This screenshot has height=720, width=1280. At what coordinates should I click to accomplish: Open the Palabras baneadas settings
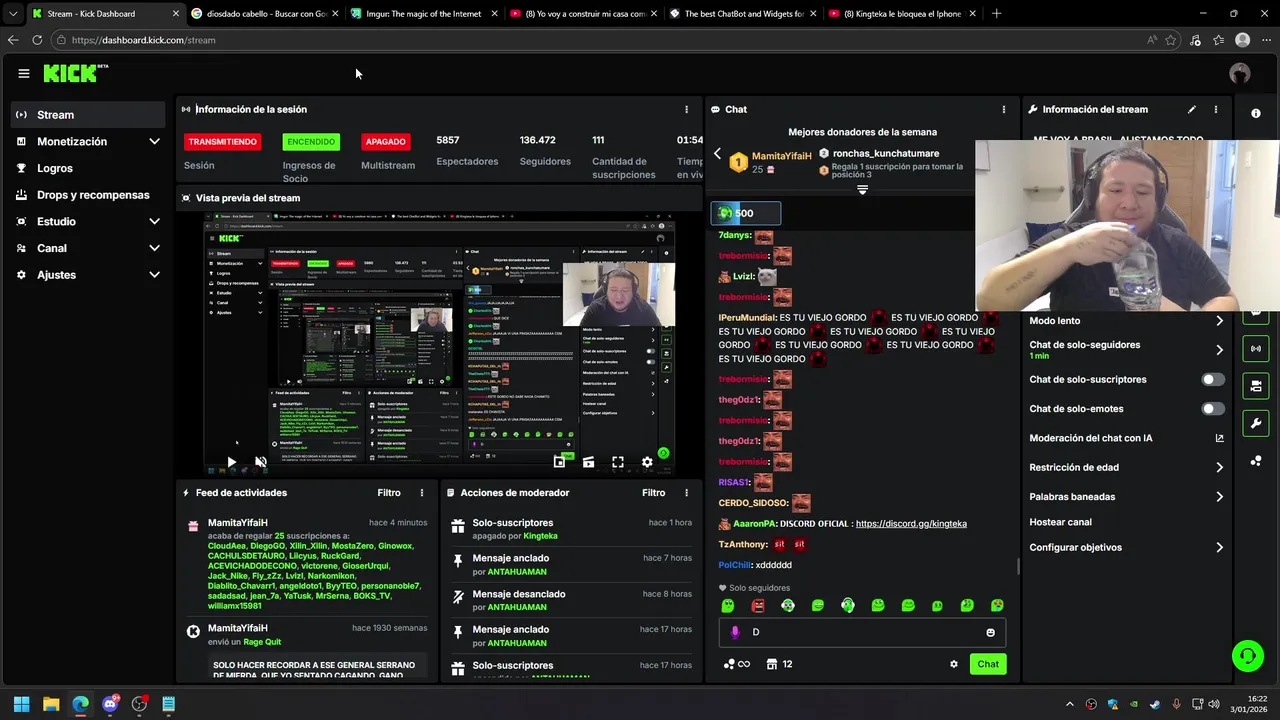pyautogui.click(x=1126, y=497)
